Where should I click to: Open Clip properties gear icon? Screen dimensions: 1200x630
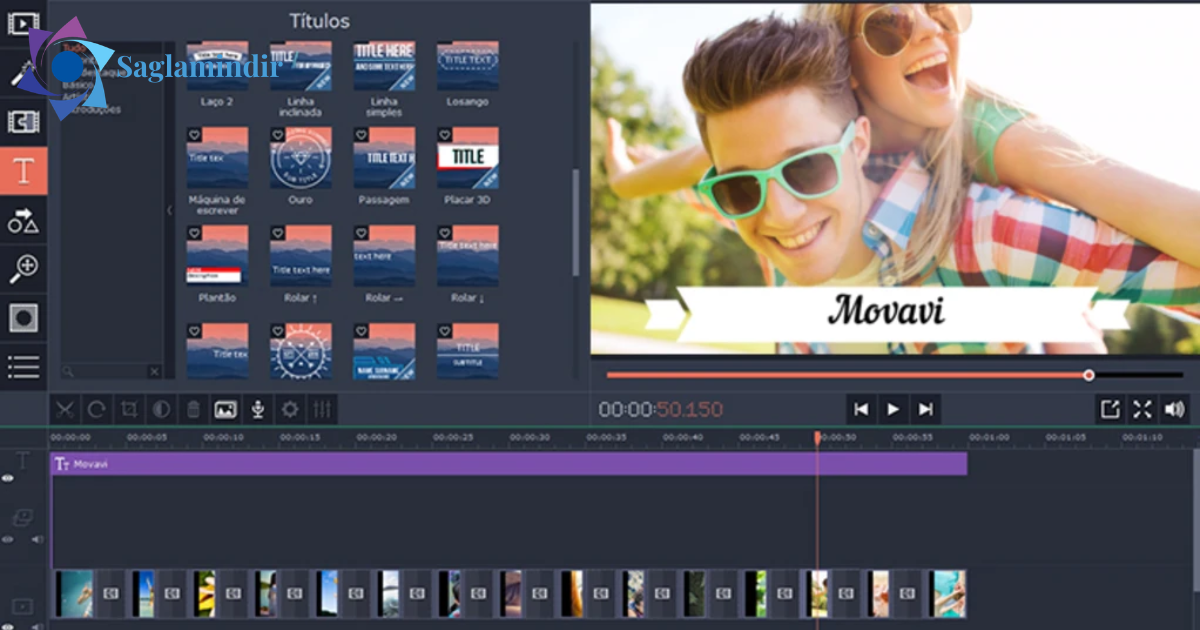point(290,409)
